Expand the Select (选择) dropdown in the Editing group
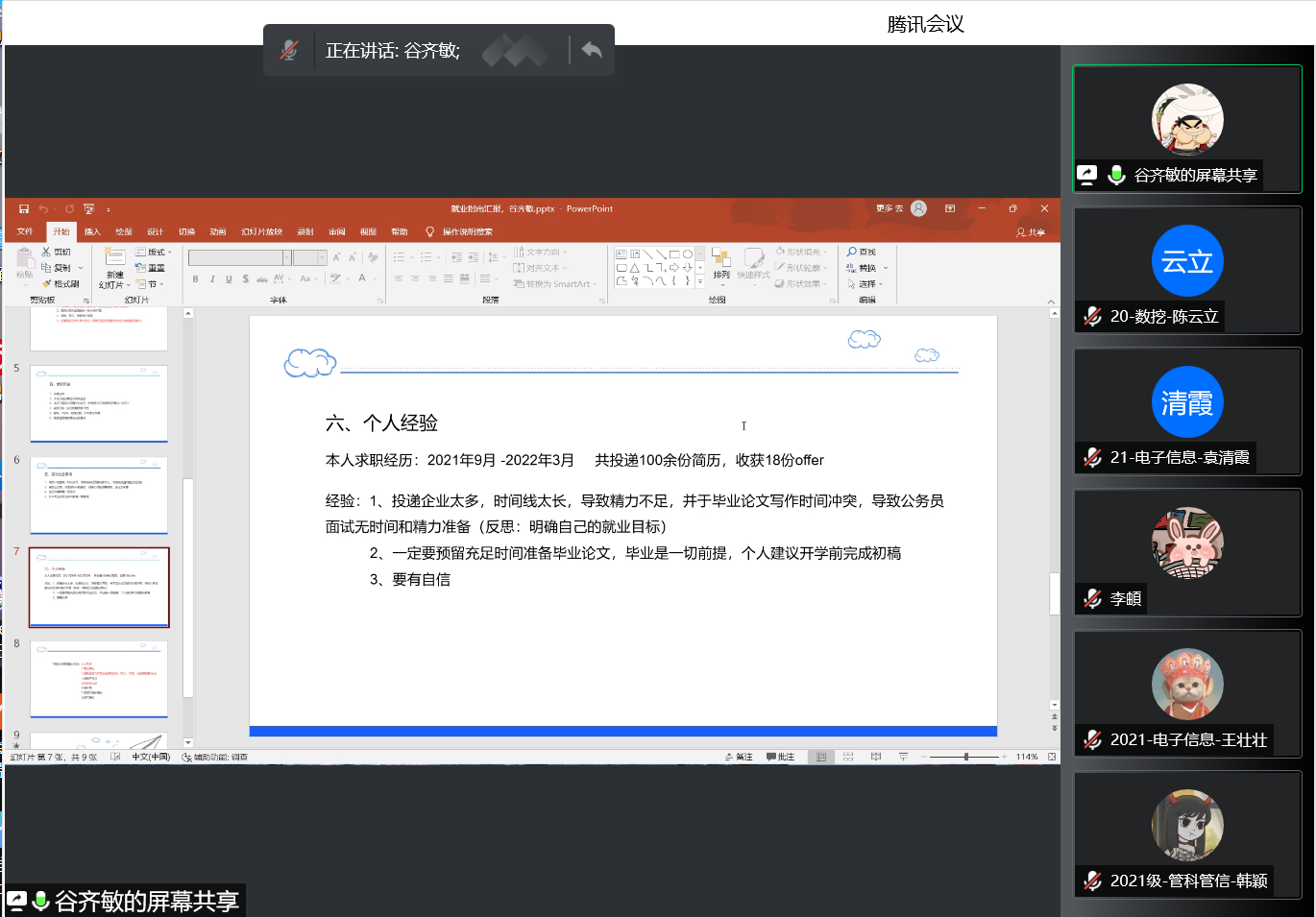 [865, 284]
